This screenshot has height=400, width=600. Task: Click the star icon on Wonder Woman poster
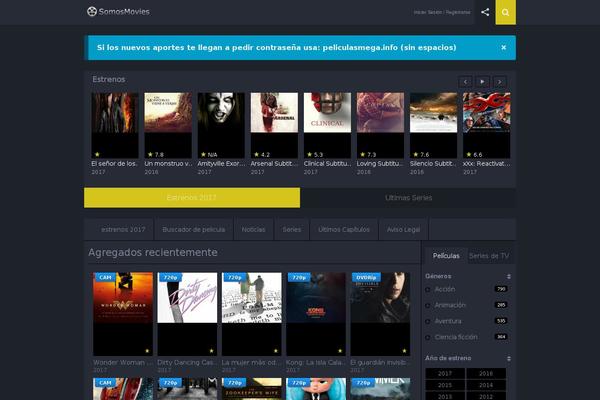coord(147,351)
